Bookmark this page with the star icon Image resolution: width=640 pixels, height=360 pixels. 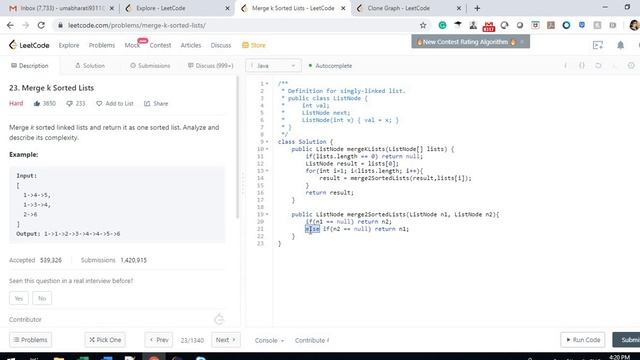(423, 25)
